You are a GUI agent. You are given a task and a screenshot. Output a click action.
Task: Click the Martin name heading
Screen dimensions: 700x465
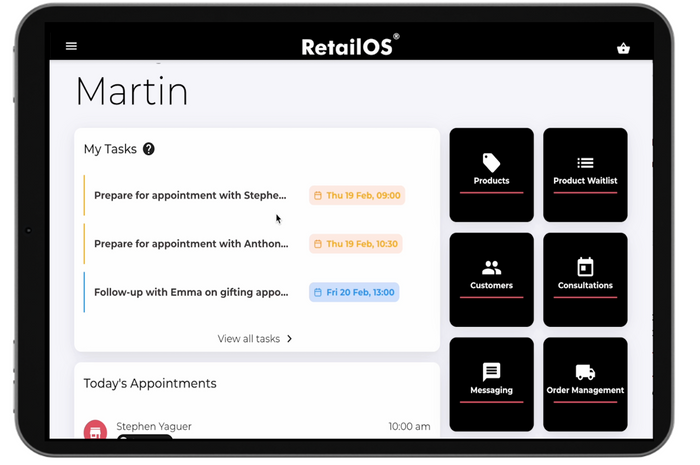click(132, 91)
